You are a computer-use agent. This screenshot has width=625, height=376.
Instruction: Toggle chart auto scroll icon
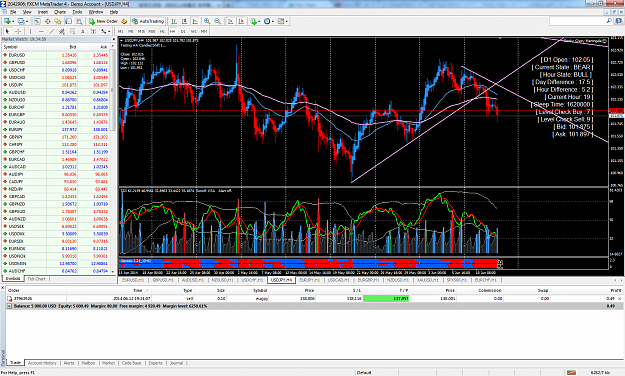230,21
